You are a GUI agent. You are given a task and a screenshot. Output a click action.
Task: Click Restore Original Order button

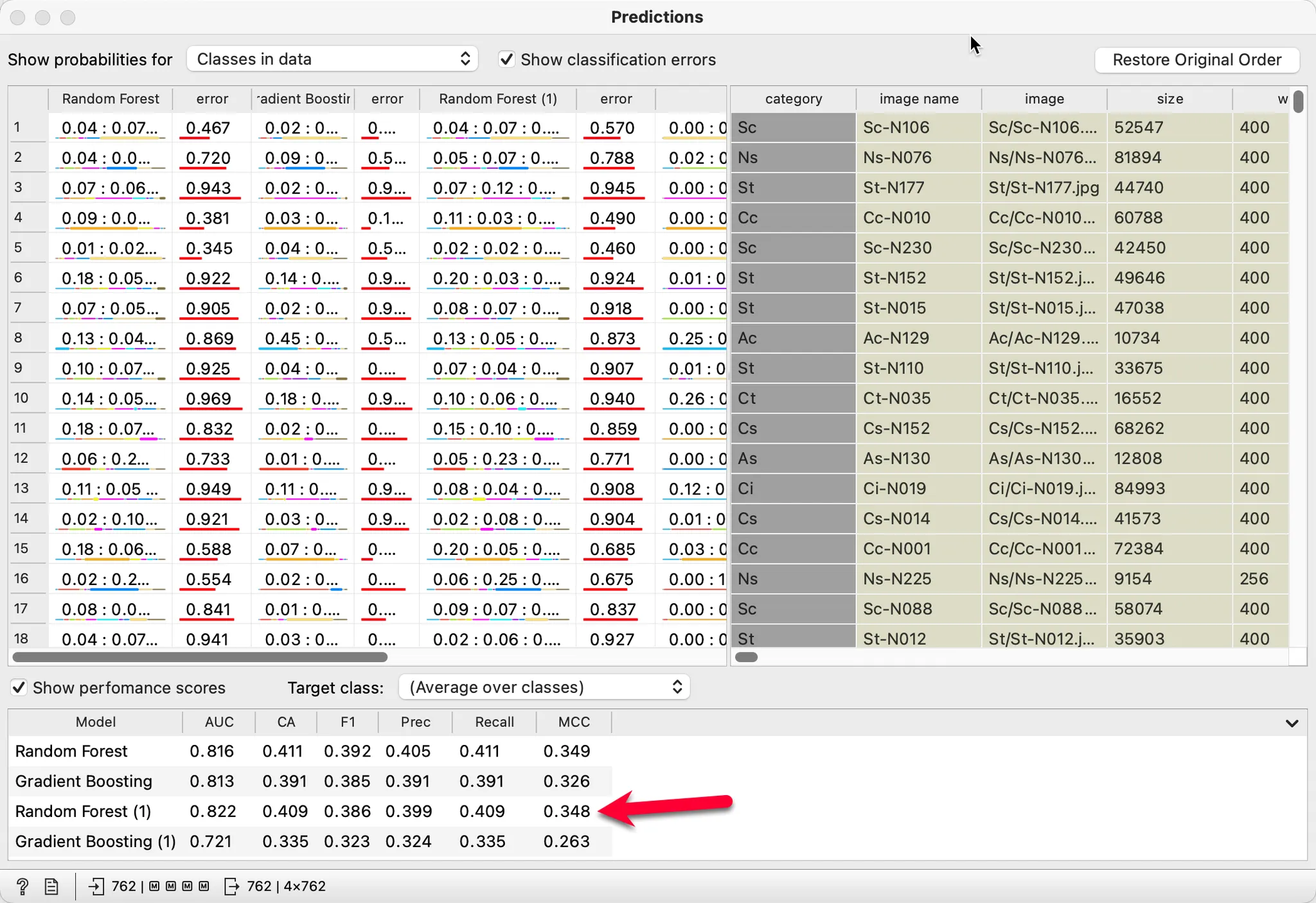tap(1196, 60)
